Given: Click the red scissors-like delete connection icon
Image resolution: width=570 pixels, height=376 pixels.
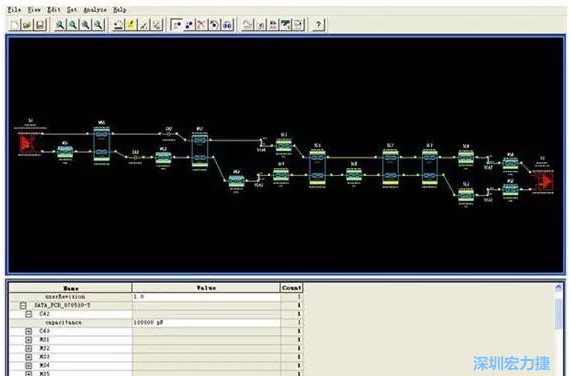Looking at the screenshot, I should point(201,25).
